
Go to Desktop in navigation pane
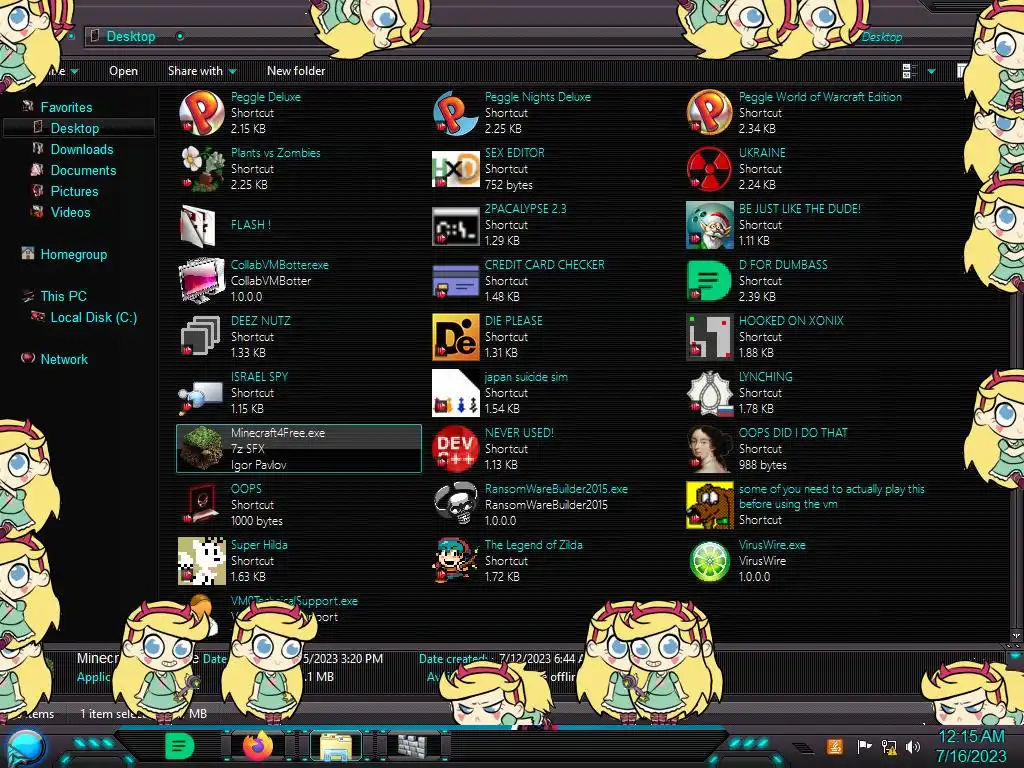[x=75, y=128]
